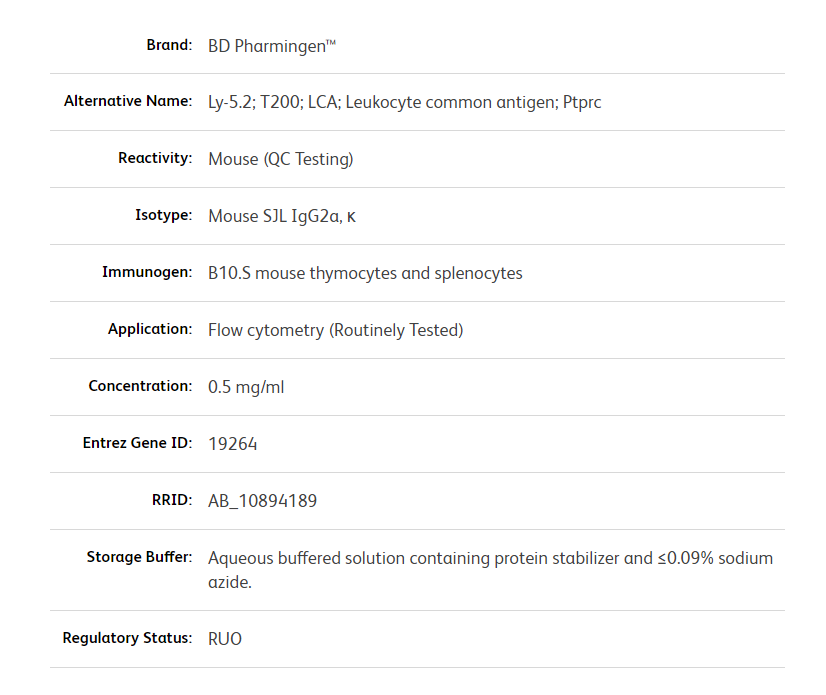826x695 pixels.
Task: Click the Isotype label
Action: 163,215
